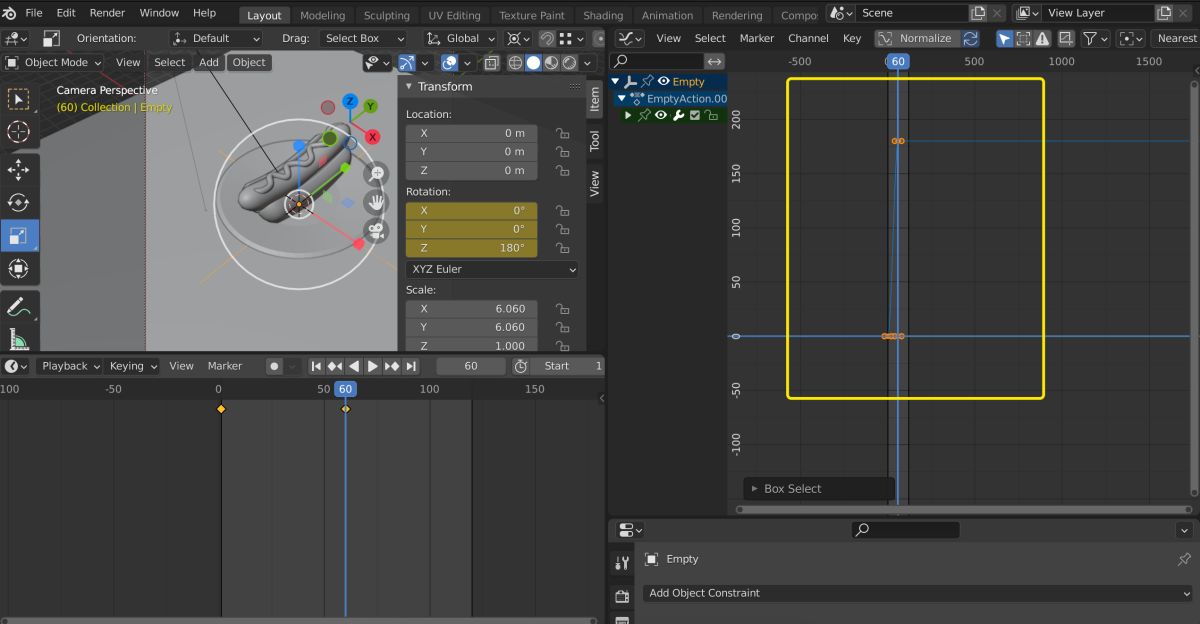Select the Rotate tool in viewport toolbar
This screenshot has height=624, width=1200.
click(19, 203)
